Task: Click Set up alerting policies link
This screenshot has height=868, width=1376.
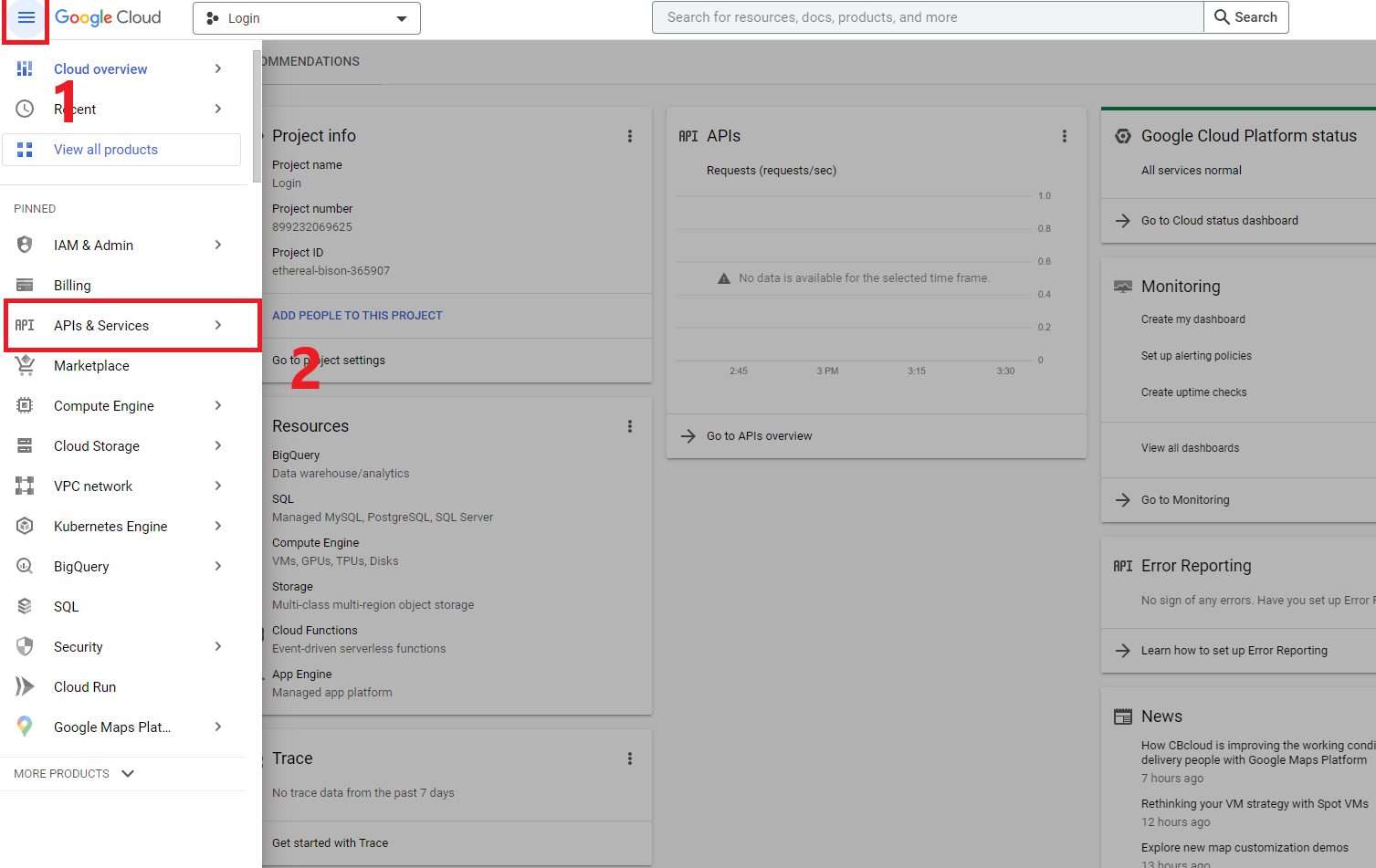Action: 1196,356
